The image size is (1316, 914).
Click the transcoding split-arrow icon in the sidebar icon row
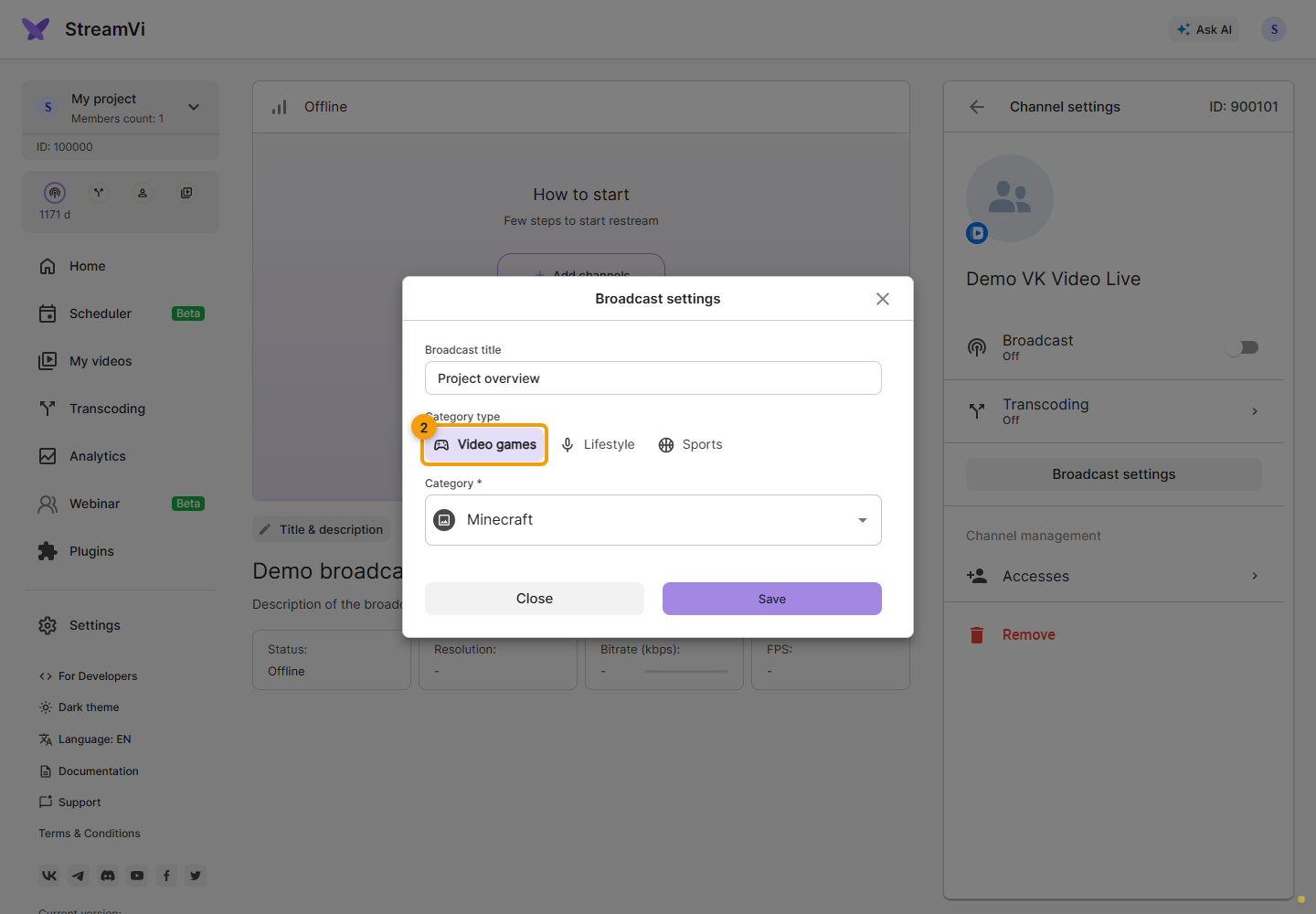click(99, 193)
